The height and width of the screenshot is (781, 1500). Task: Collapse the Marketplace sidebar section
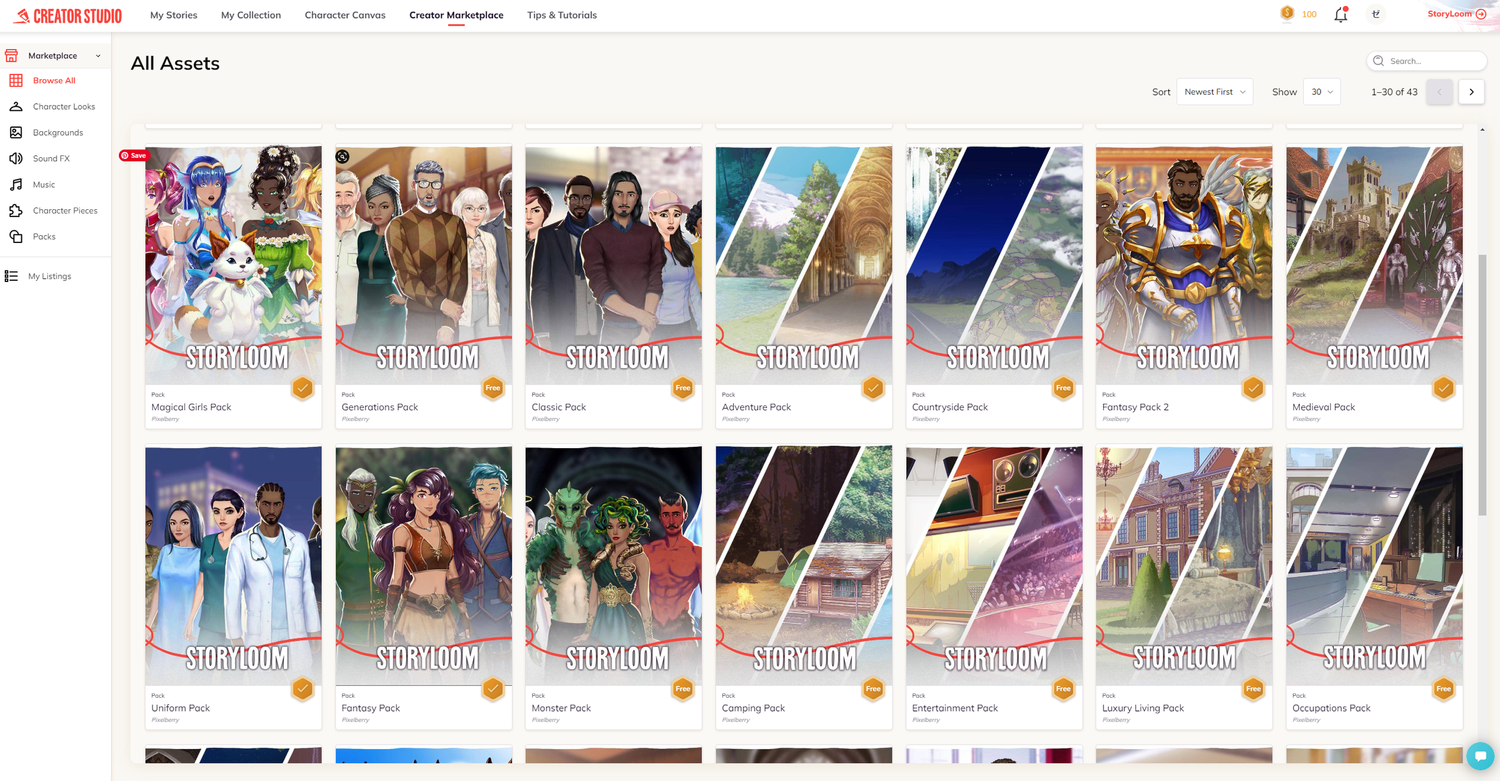(98, 56)
